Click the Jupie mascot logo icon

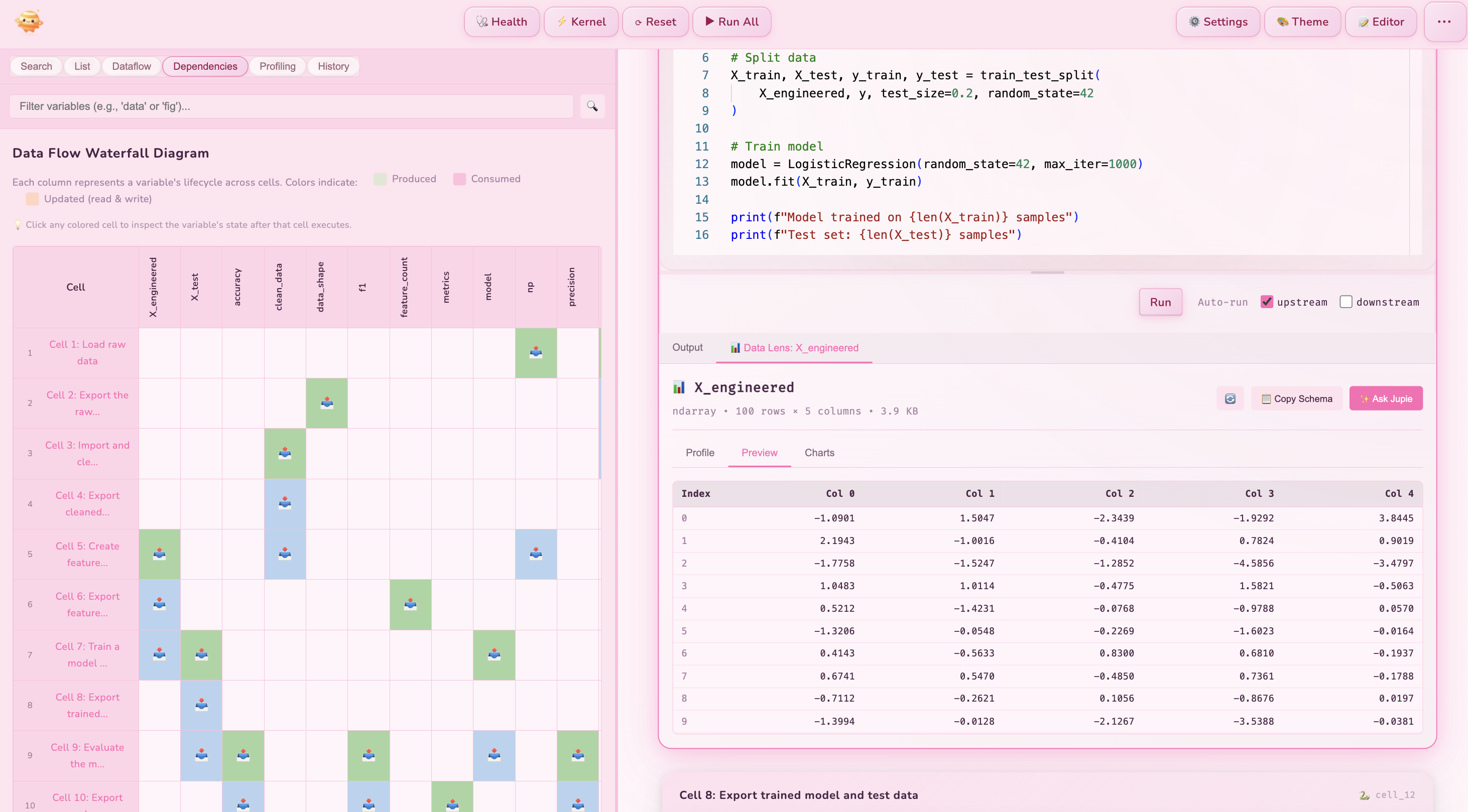[x=29, y=22]
